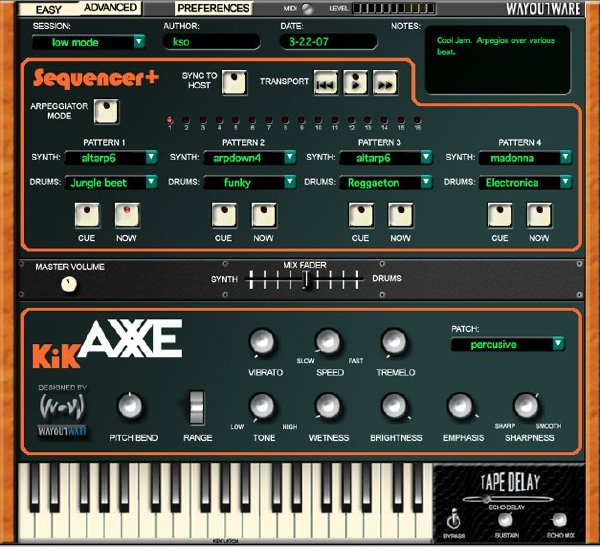Trigger Pattern 2 Now button
Viewport: 600px width, 547px height.
coord(264,215)
